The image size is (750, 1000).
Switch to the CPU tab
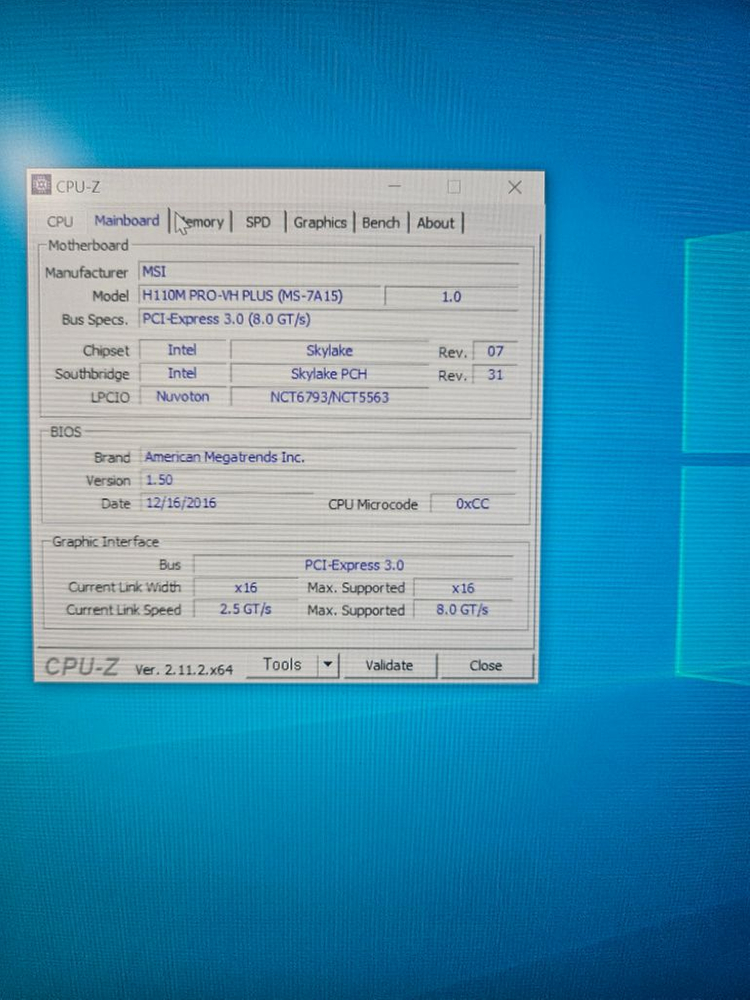click(59, 222)
